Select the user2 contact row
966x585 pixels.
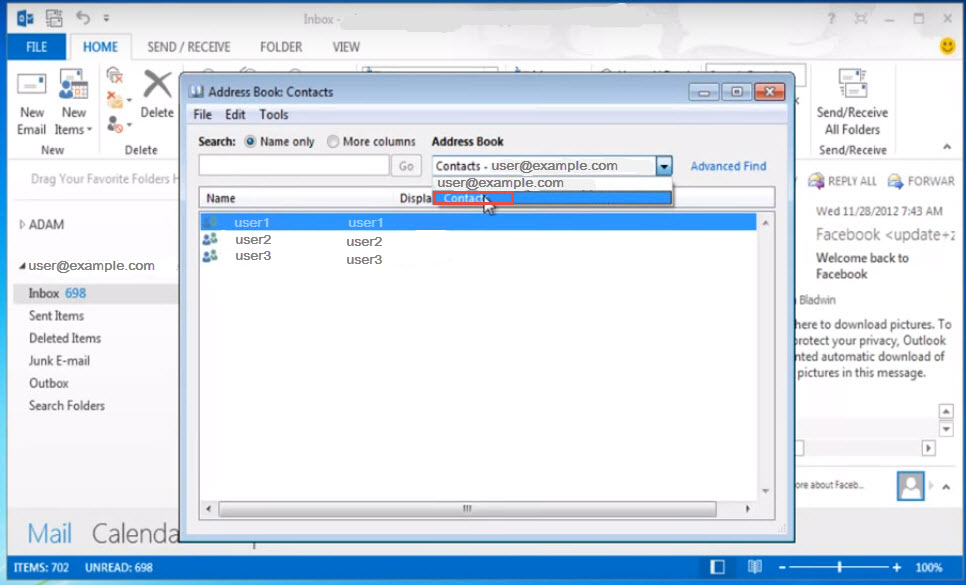coord(478,240)
